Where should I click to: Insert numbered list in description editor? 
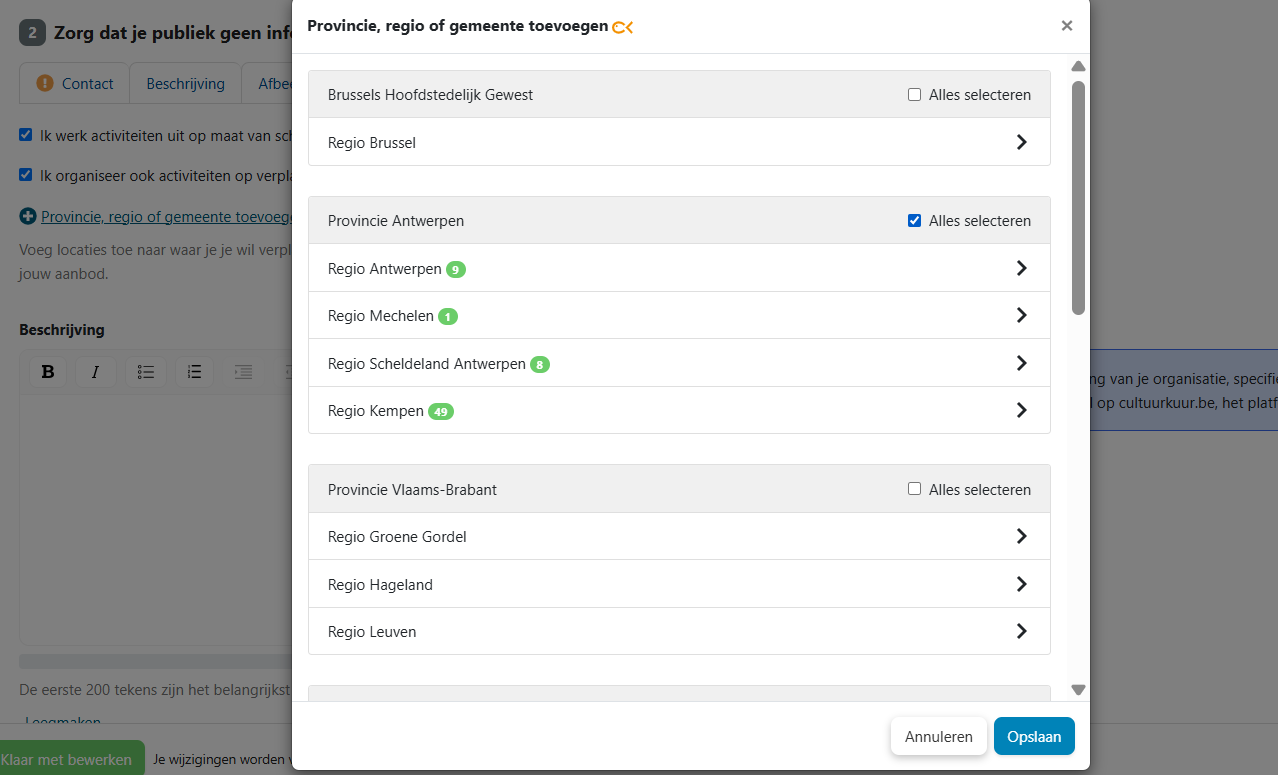click(x=194, y=372)
